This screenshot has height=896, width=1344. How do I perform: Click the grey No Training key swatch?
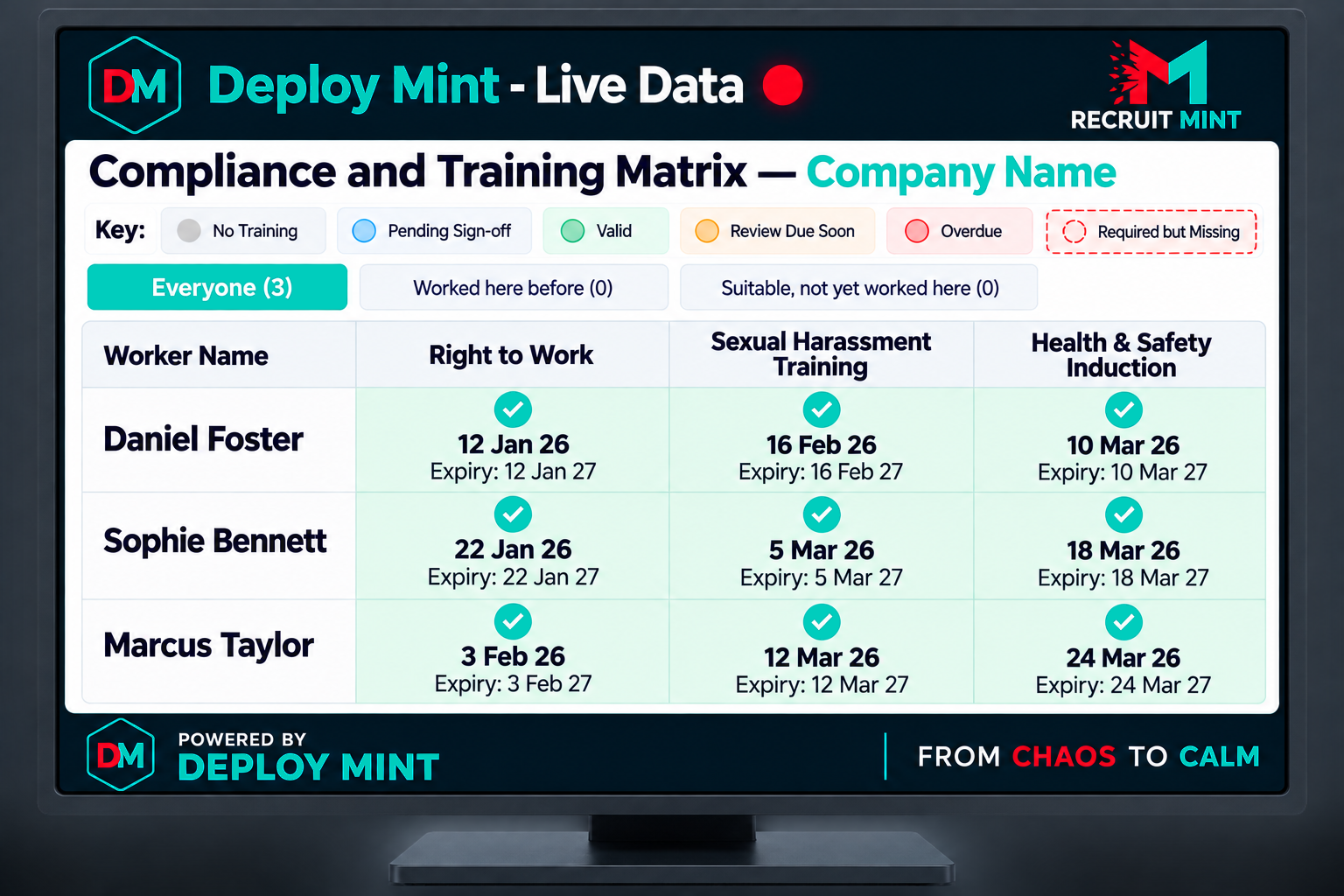pos(189,230)
